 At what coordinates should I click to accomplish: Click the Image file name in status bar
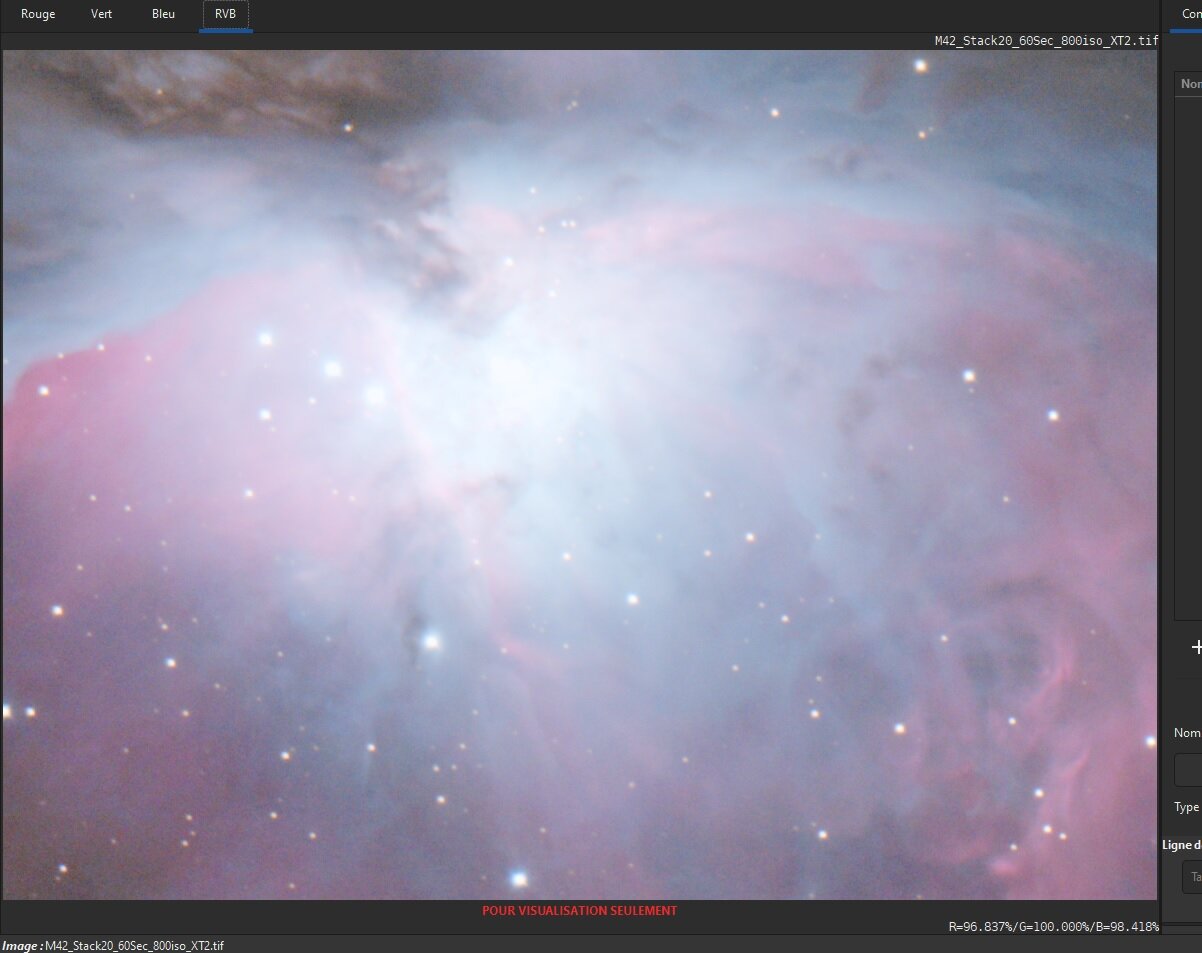(x=134, y=945)
